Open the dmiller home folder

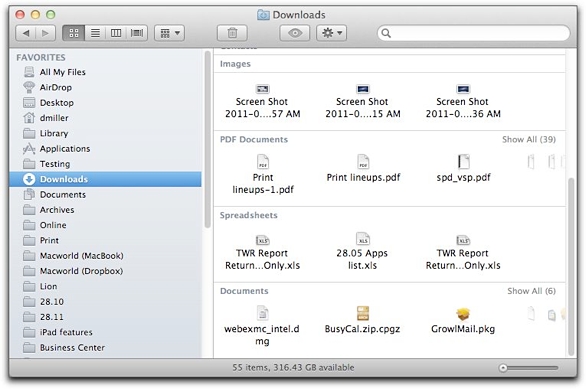click(x=105, y=118)
